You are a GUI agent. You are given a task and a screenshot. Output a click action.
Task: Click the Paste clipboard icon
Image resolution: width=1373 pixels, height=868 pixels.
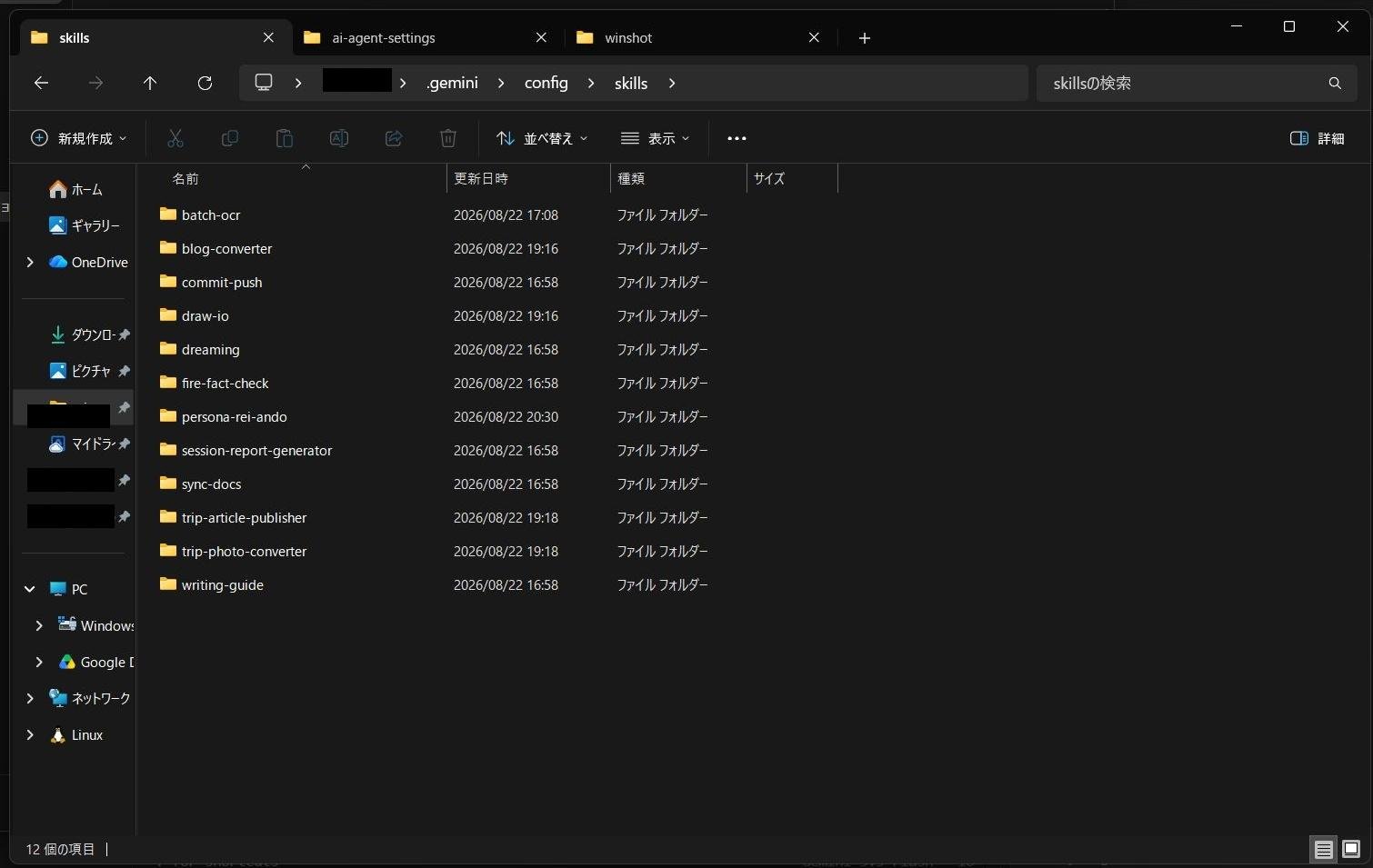click(x=285, y=138)
